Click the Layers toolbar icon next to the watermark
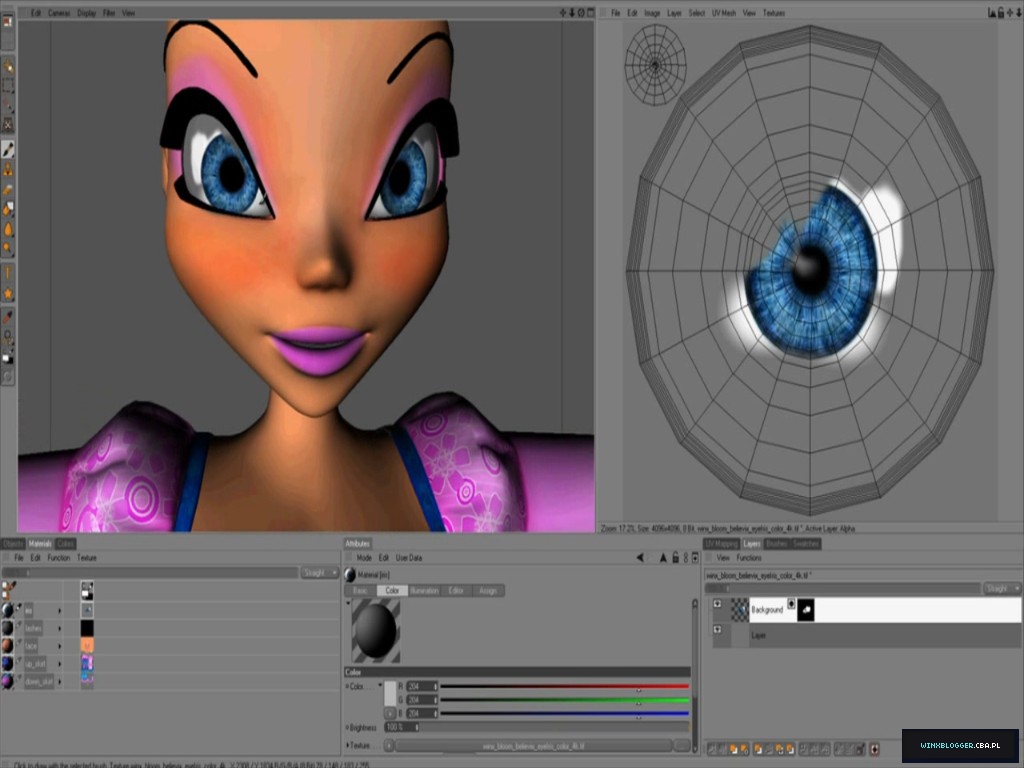This screenshot has height=768, width=1024. point(874,749)
